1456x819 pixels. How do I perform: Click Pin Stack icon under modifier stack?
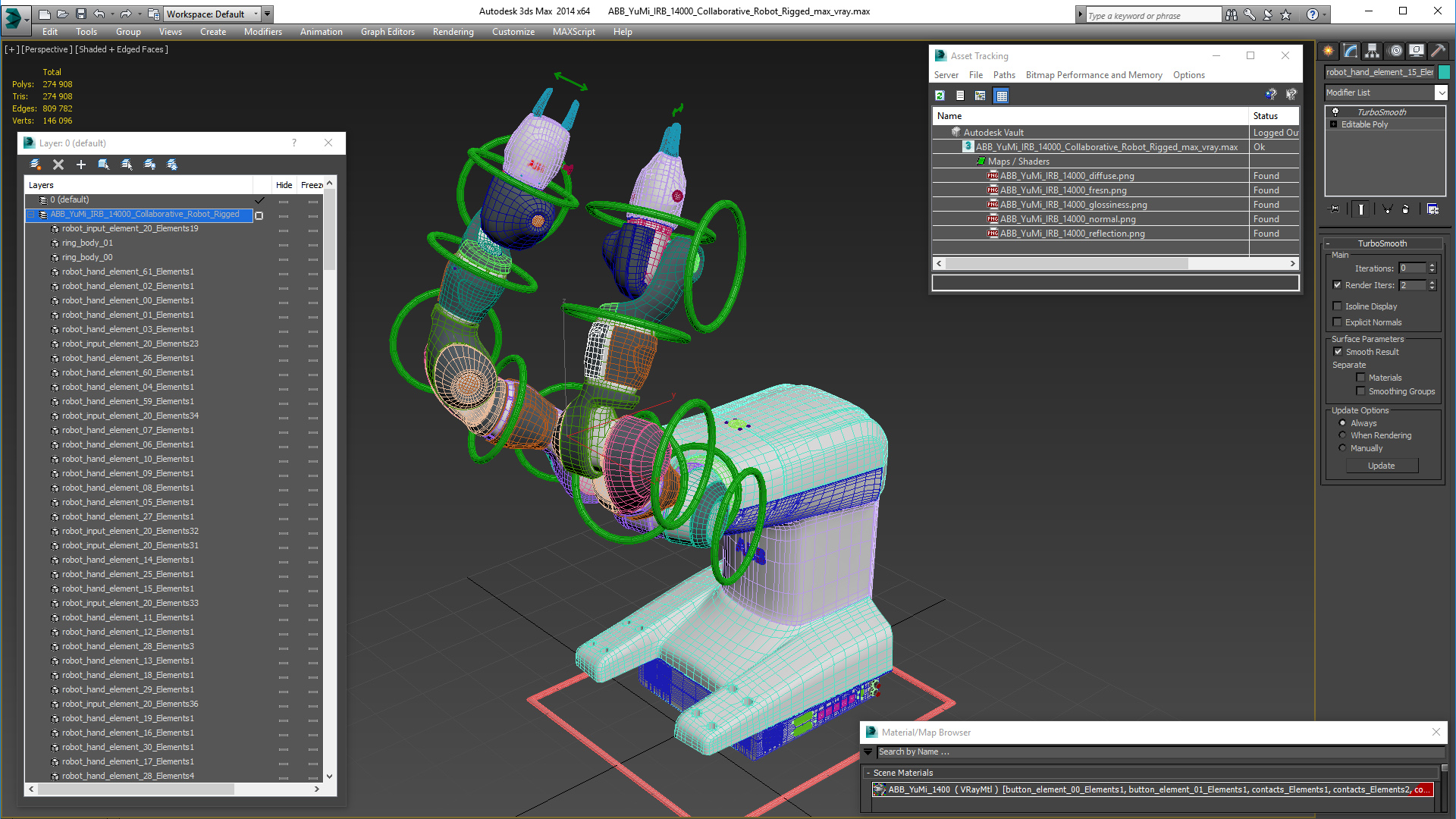coord(1335,209)
